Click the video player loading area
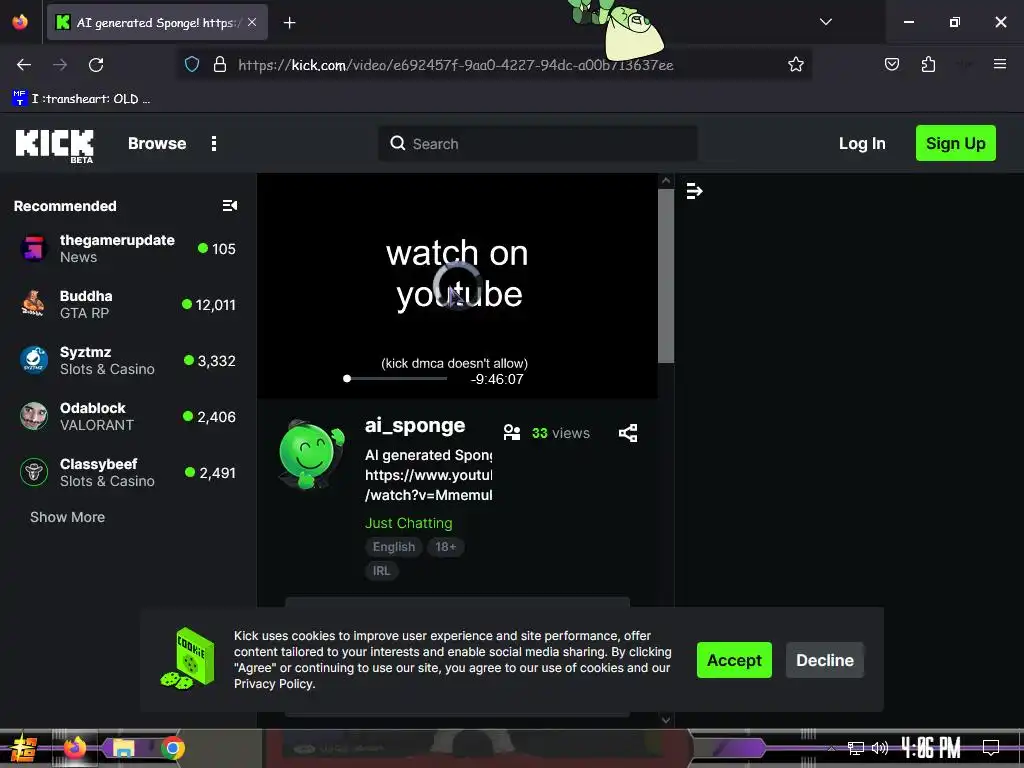Screen dimensions: 1024x768 click(457, 285)
